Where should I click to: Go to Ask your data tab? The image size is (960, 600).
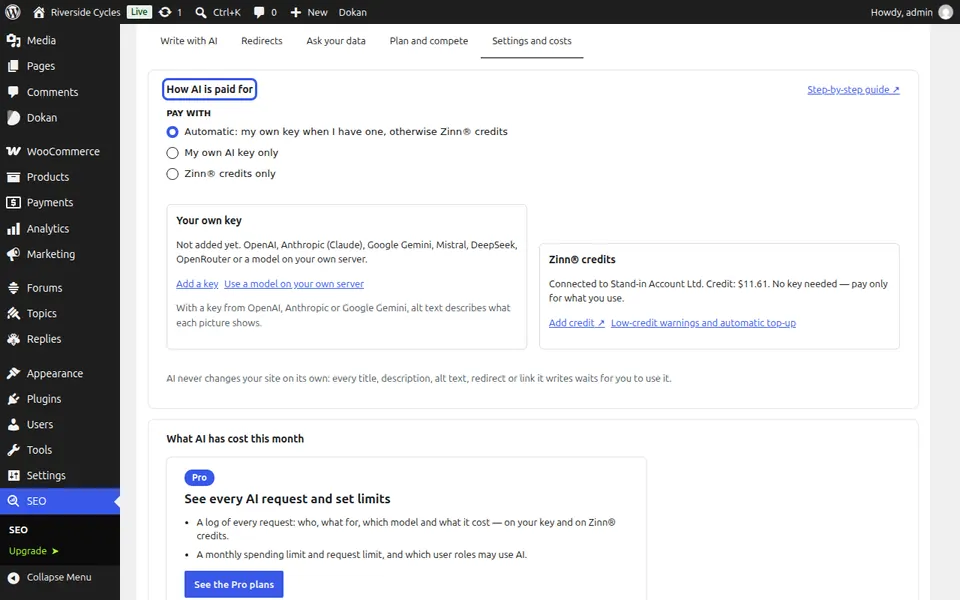(x=336, y=41)
